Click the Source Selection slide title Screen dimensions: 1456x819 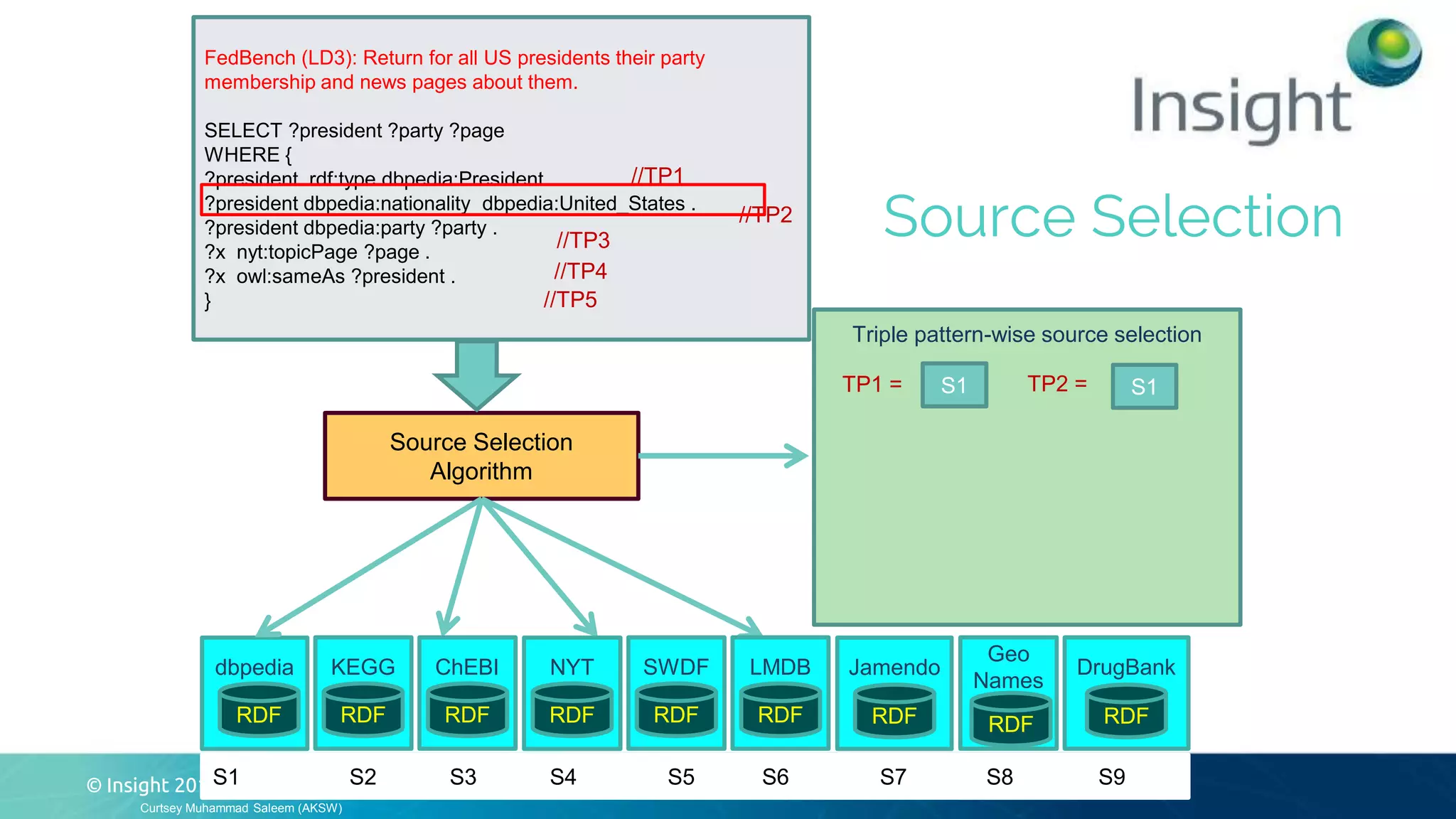(x=1113, y=217)
